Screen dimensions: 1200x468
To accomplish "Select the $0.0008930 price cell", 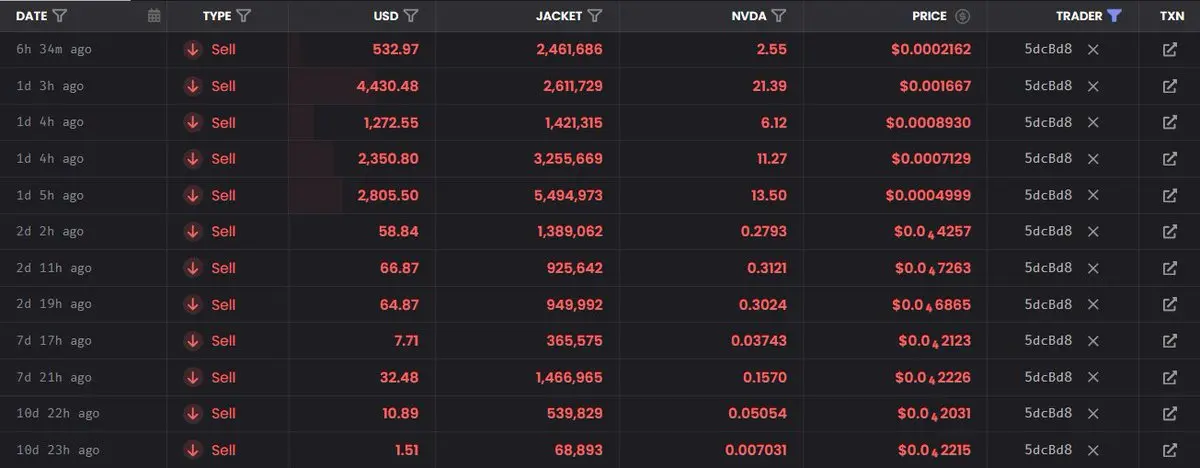I will [928, 122].
